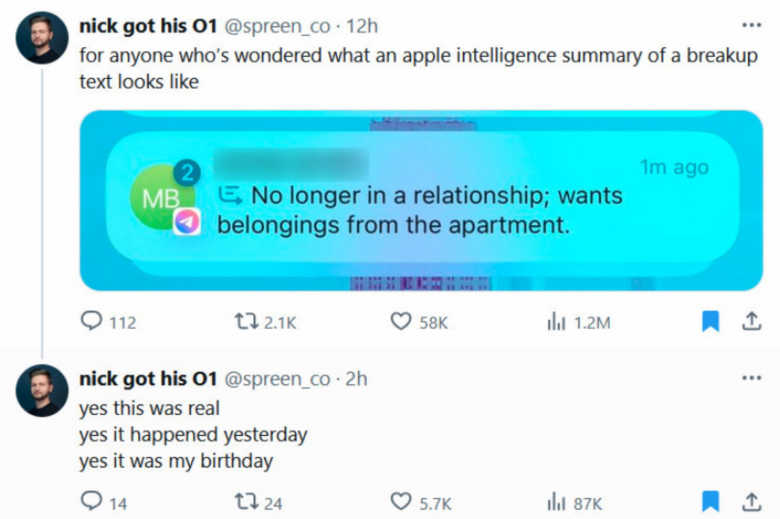The height and width of the screenshot is (519, 780).
Task: View analytics showing 87K views
Action: 556,502
